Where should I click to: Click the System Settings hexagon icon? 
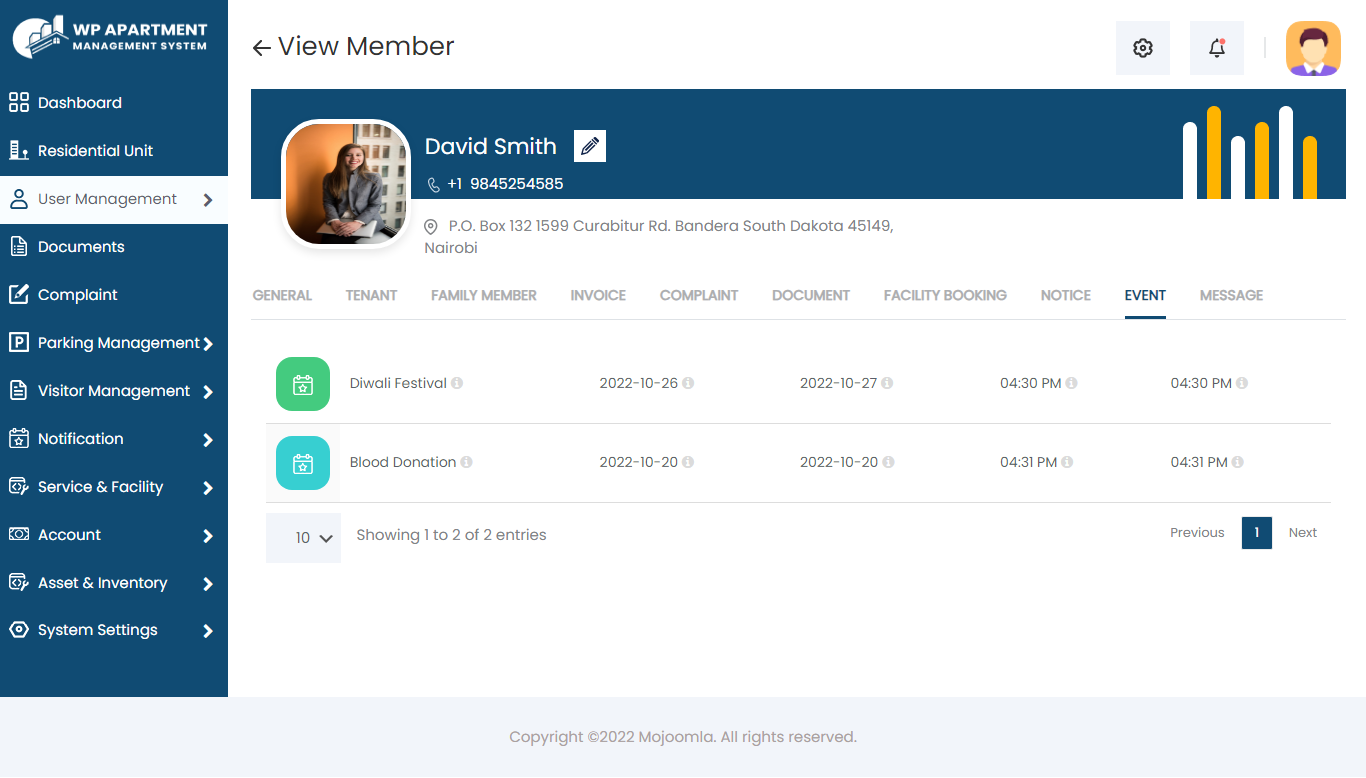[18, 630]
